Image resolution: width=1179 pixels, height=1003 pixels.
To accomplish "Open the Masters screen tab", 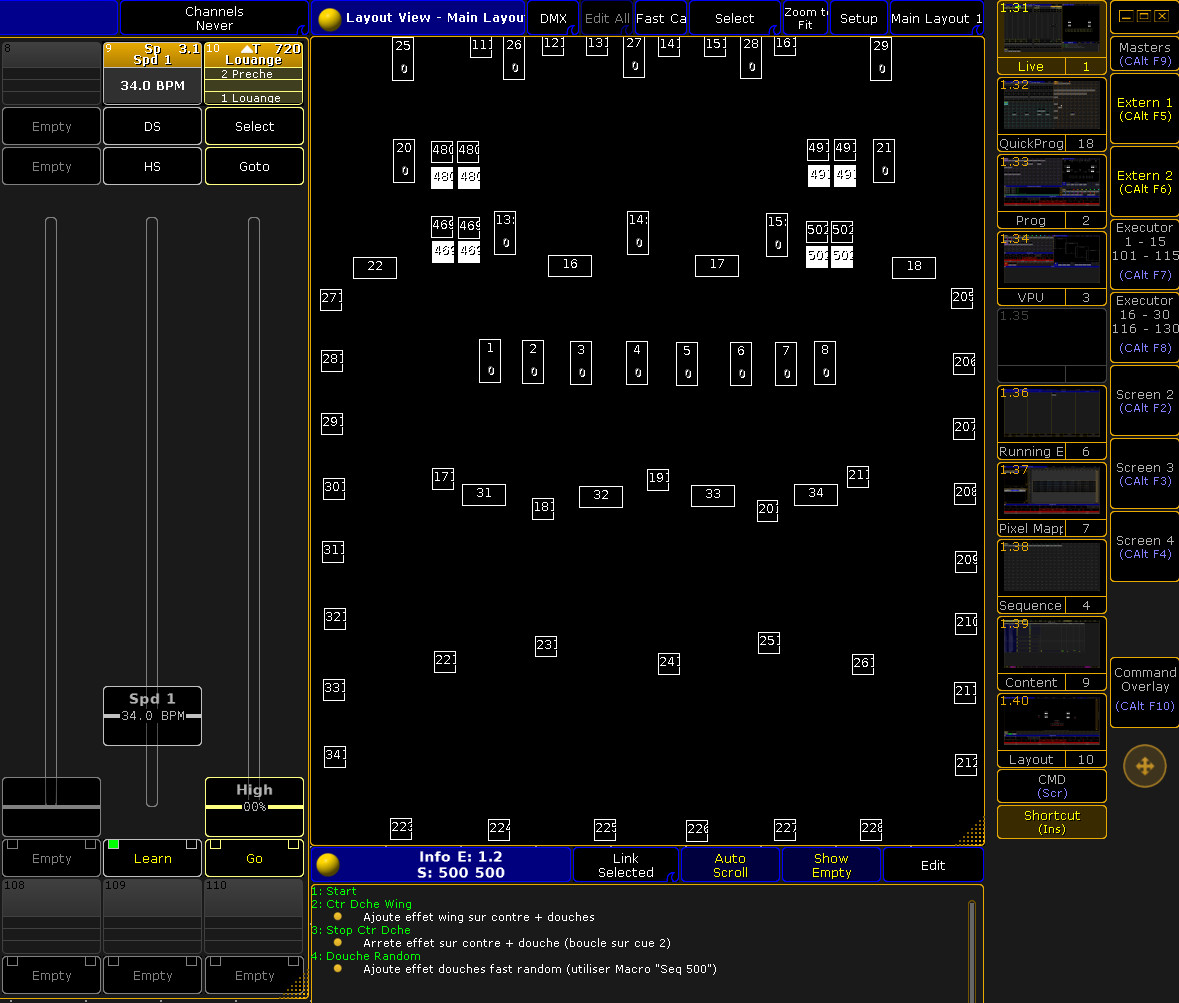I will [x=1145, y=54].
